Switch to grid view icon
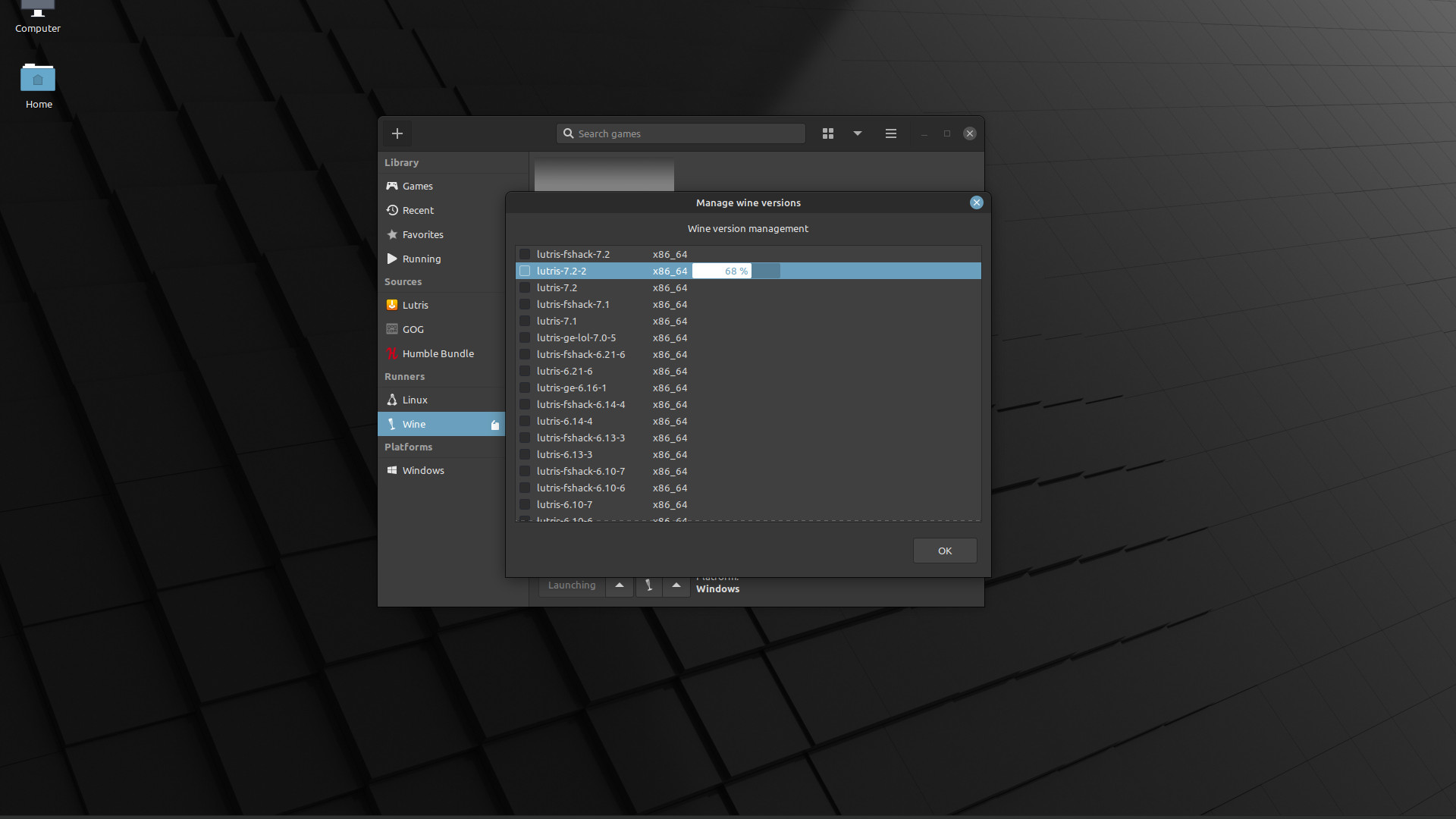 point(828,133)
